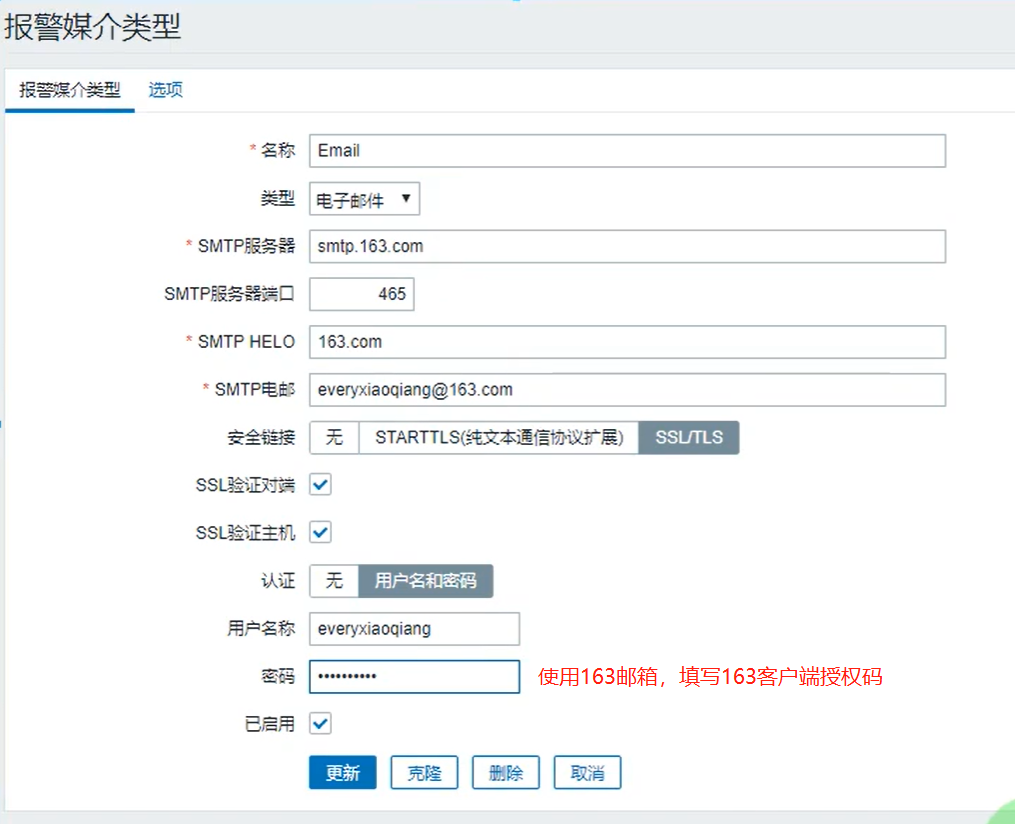Open the 类型 dropdown showing 电子邮件
This screenshot has height=824, width=1015.
coord(364,199)
